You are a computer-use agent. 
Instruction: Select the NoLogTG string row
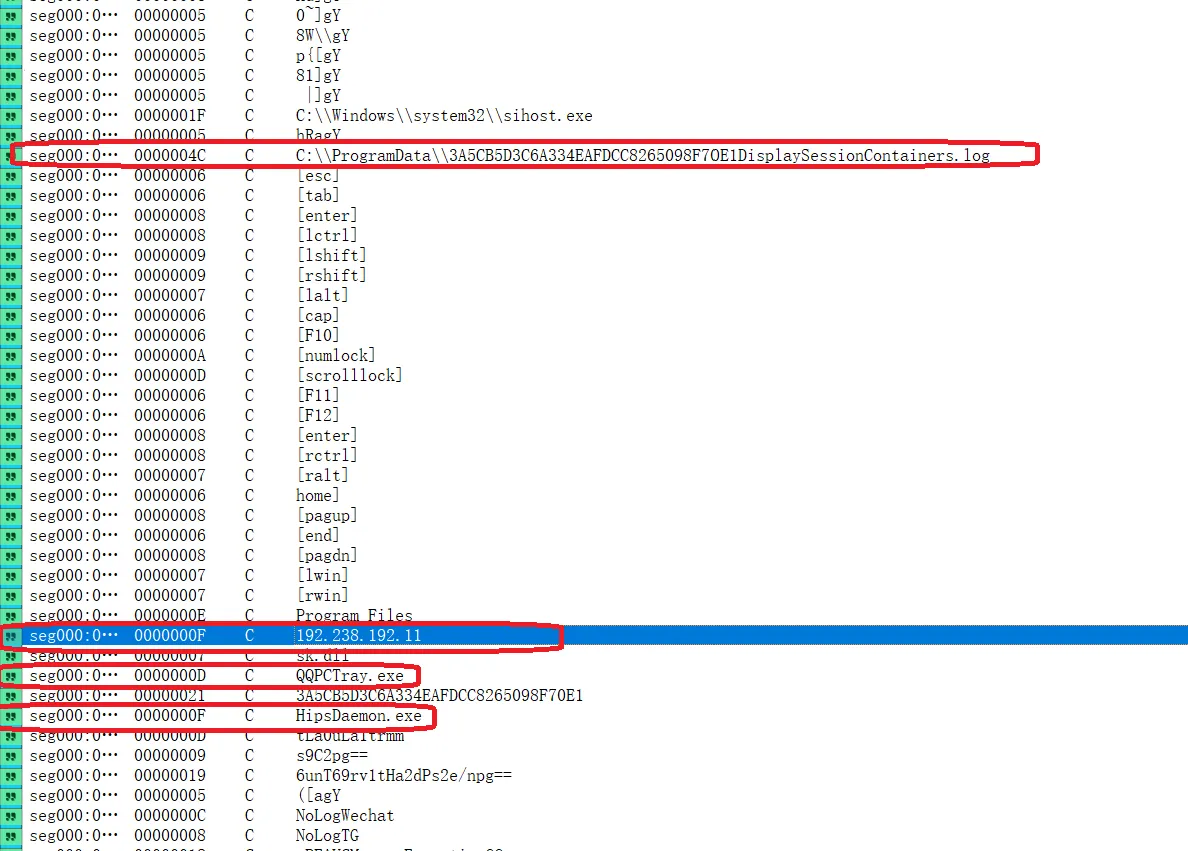(327, 836)
